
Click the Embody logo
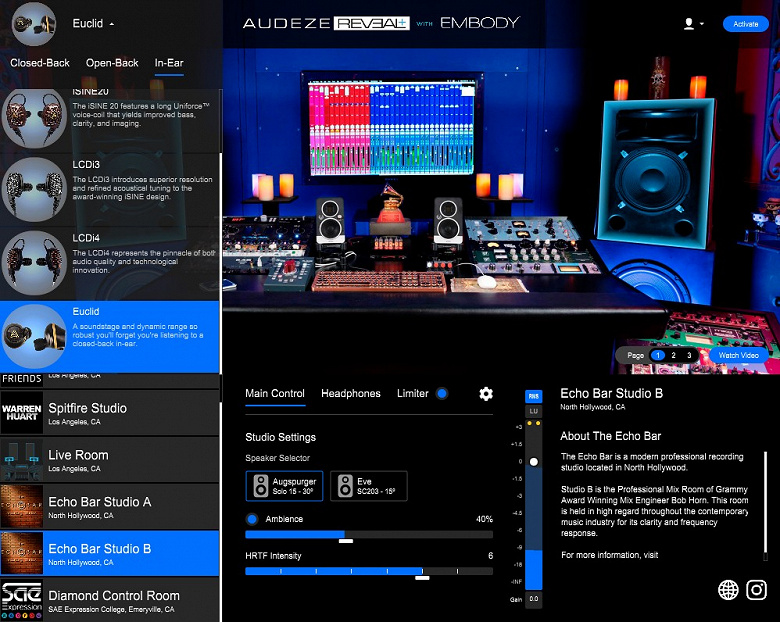click(480, 23)
